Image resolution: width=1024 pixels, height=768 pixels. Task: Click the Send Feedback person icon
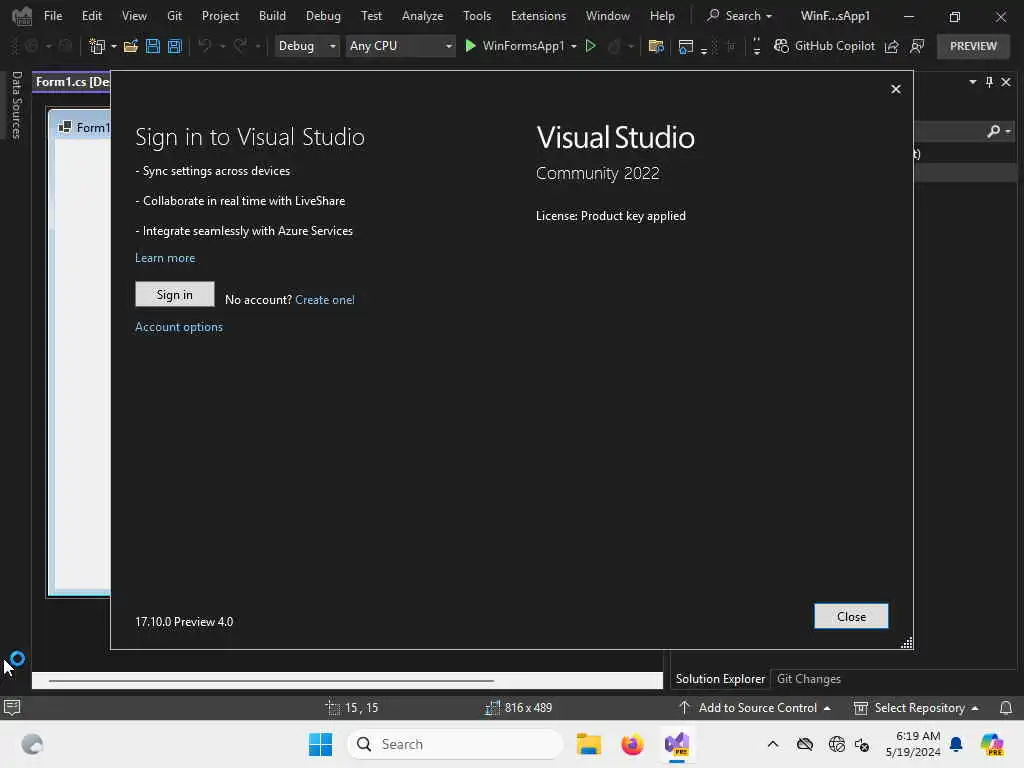(x=917, y=46)
